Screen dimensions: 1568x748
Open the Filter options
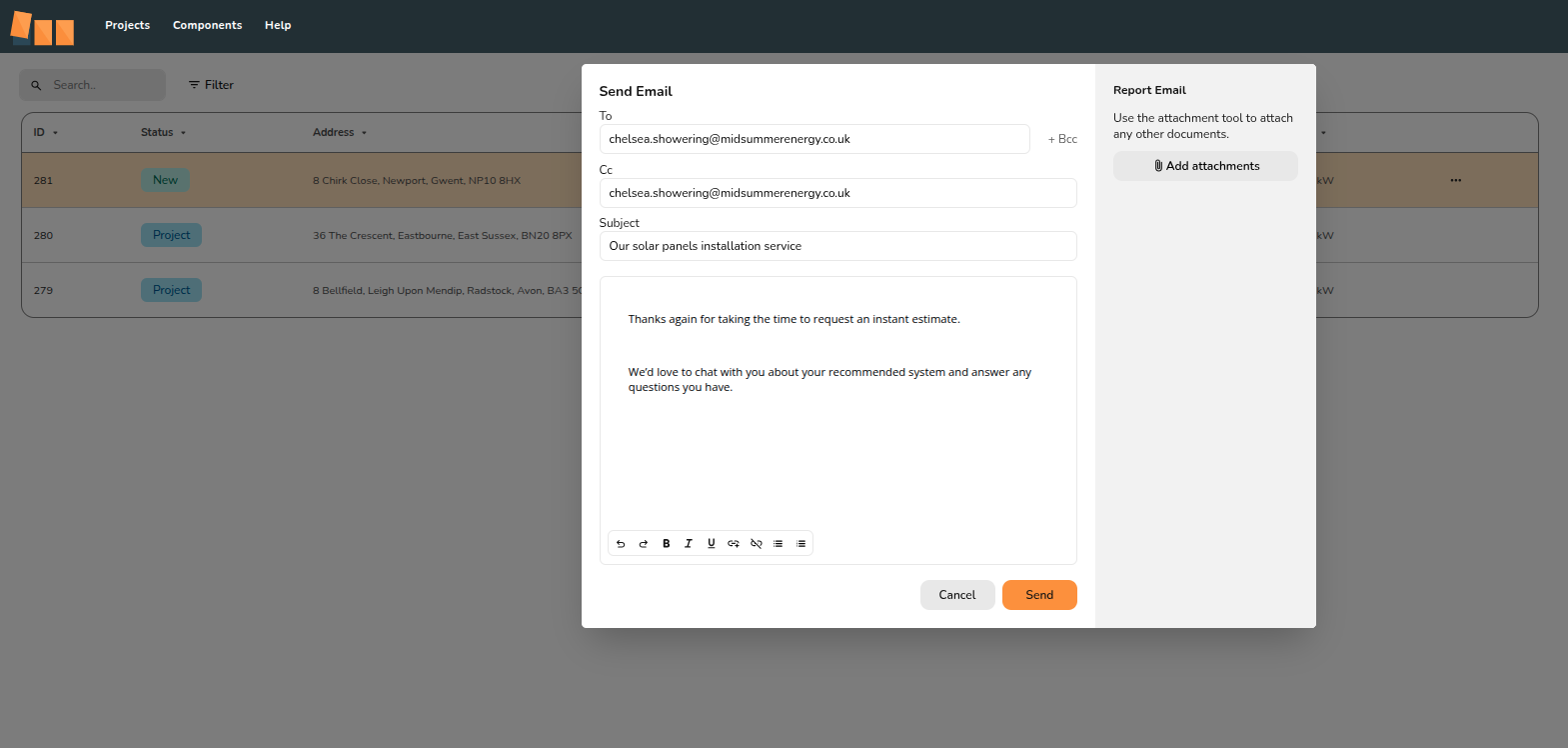click(x=211, y=85)
